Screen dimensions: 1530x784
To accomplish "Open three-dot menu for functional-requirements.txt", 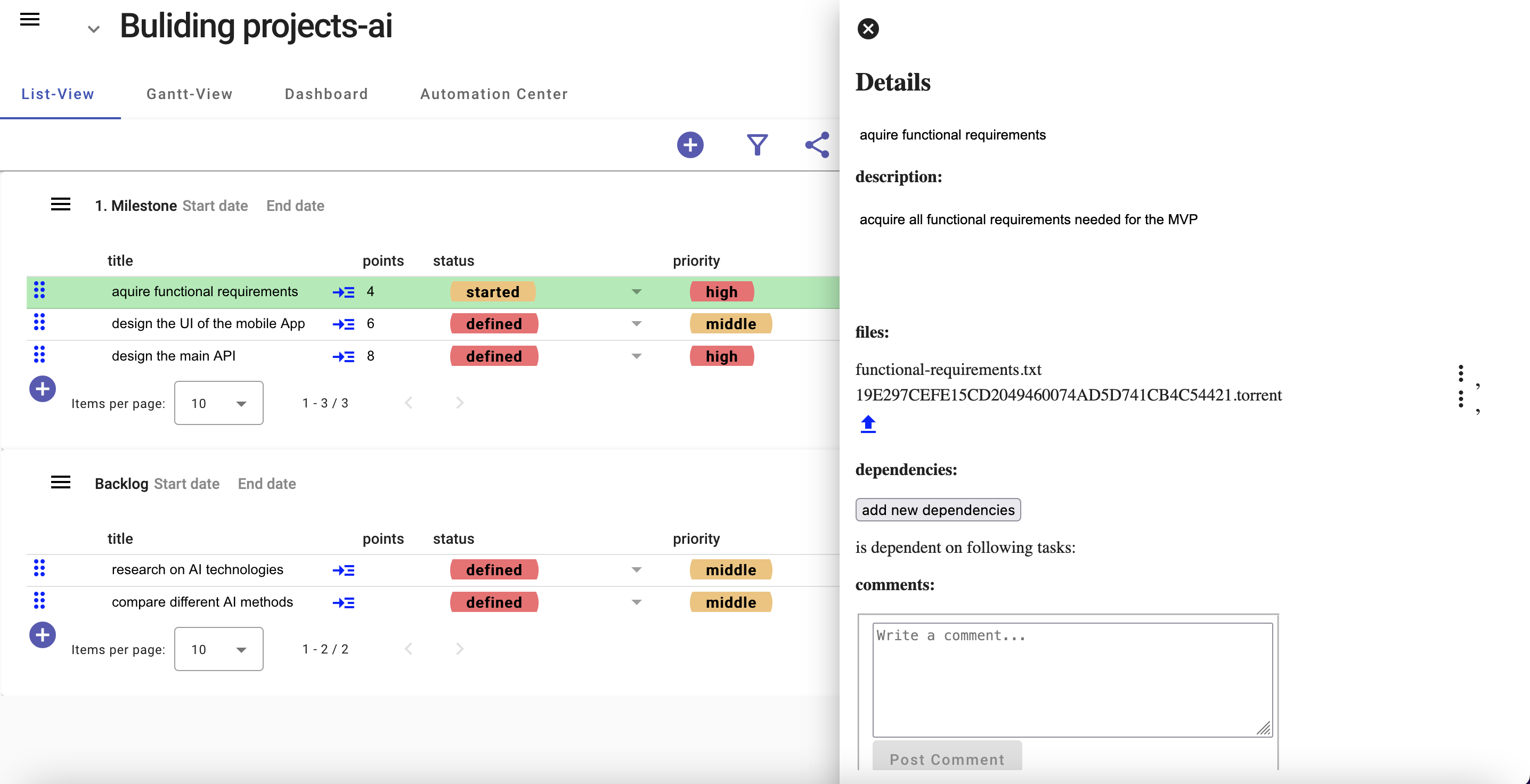I will point(1461,373).
